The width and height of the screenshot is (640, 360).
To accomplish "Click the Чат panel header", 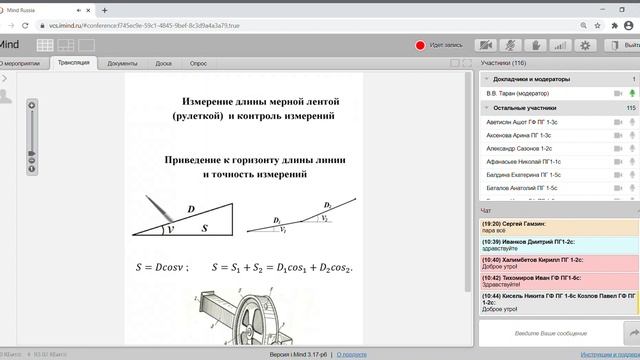I will click(486, 211).
